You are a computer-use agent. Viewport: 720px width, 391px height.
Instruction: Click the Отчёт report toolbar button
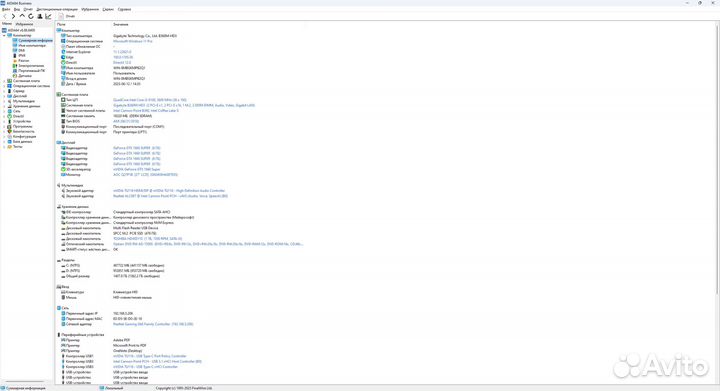pos(67,16)
